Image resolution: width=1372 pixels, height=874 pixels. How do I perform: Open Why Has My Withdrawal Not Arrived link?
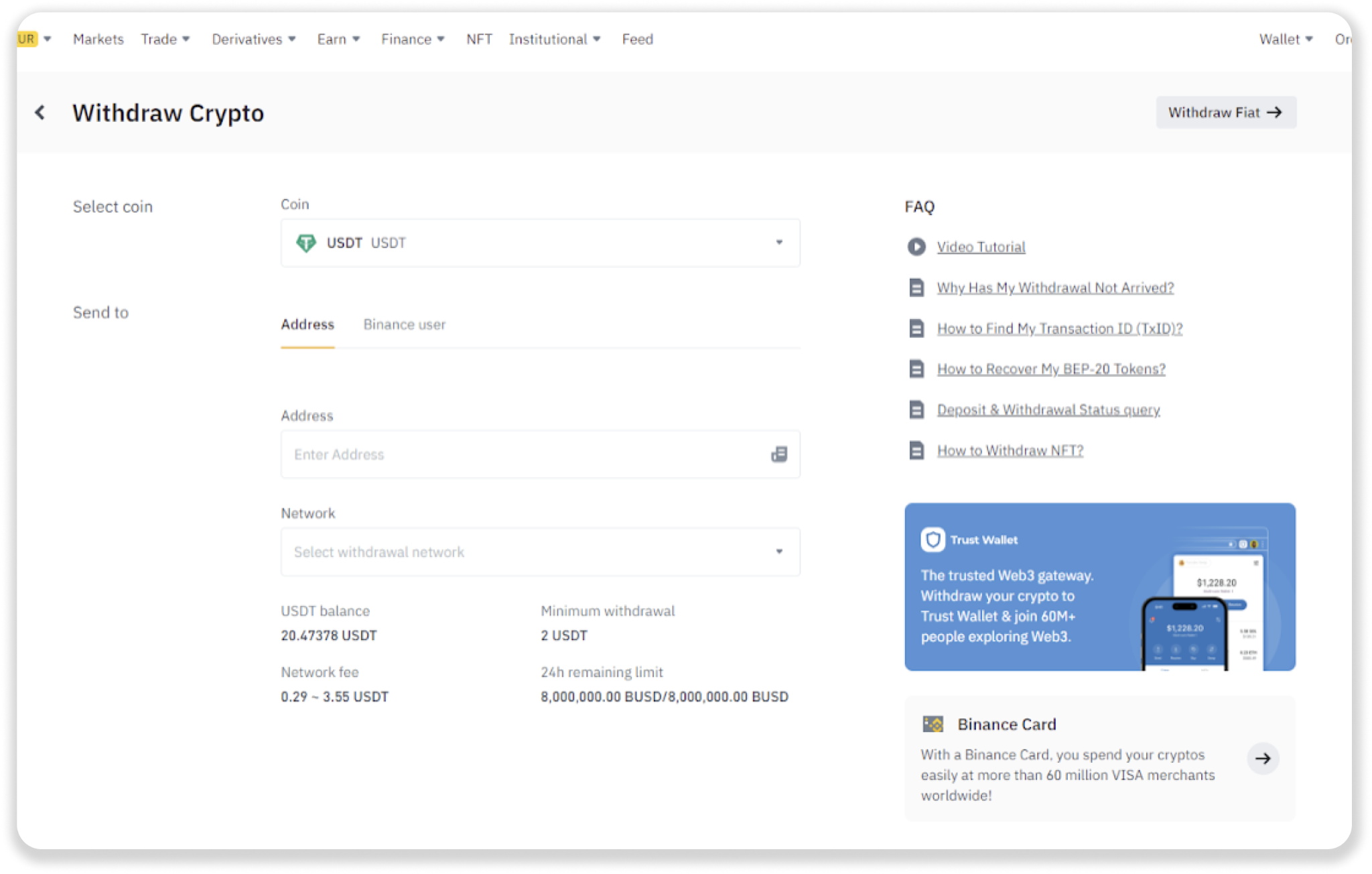tap(1055, 288)
